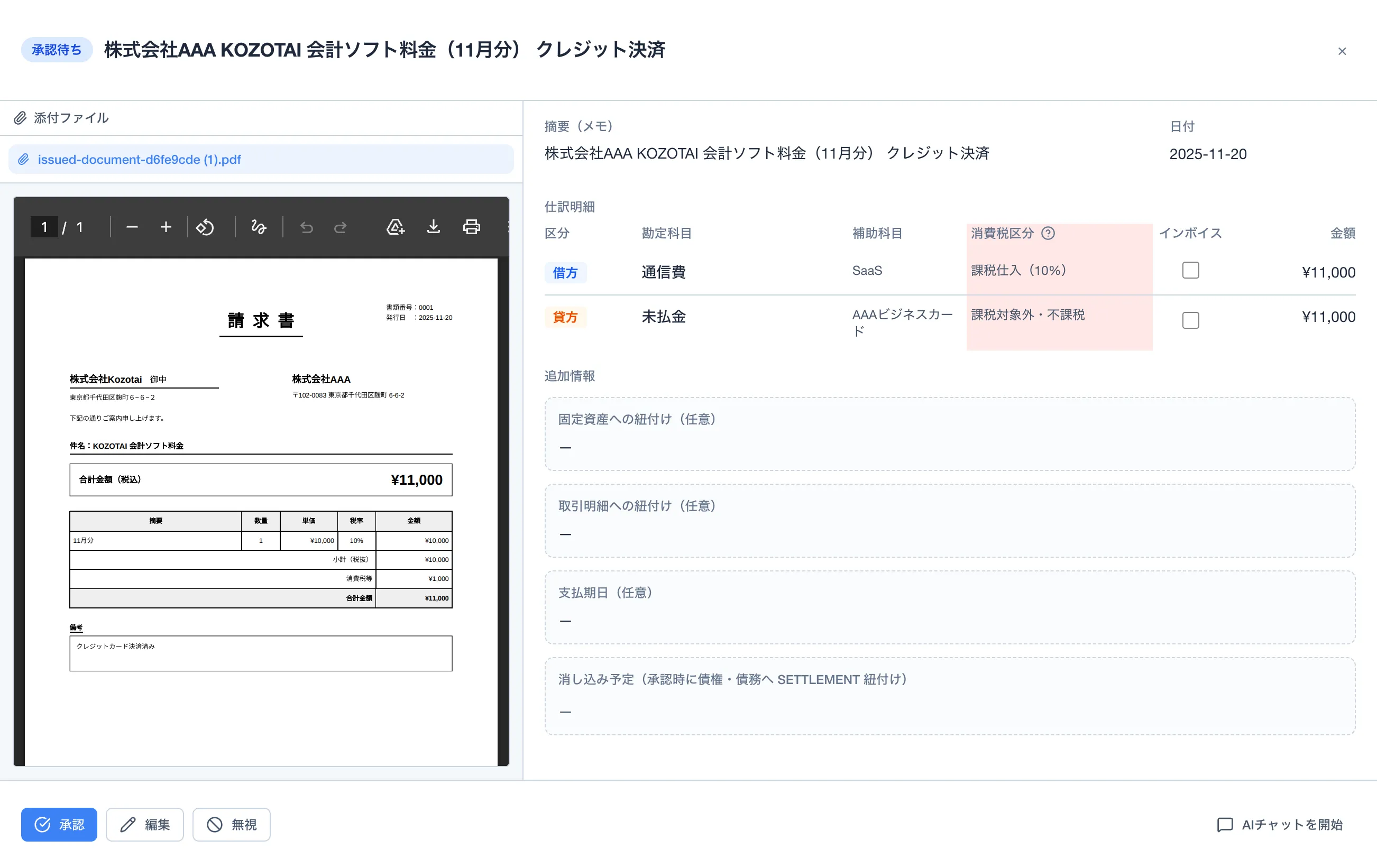
Task: Download the PDF file
Action: click(434, 227)
